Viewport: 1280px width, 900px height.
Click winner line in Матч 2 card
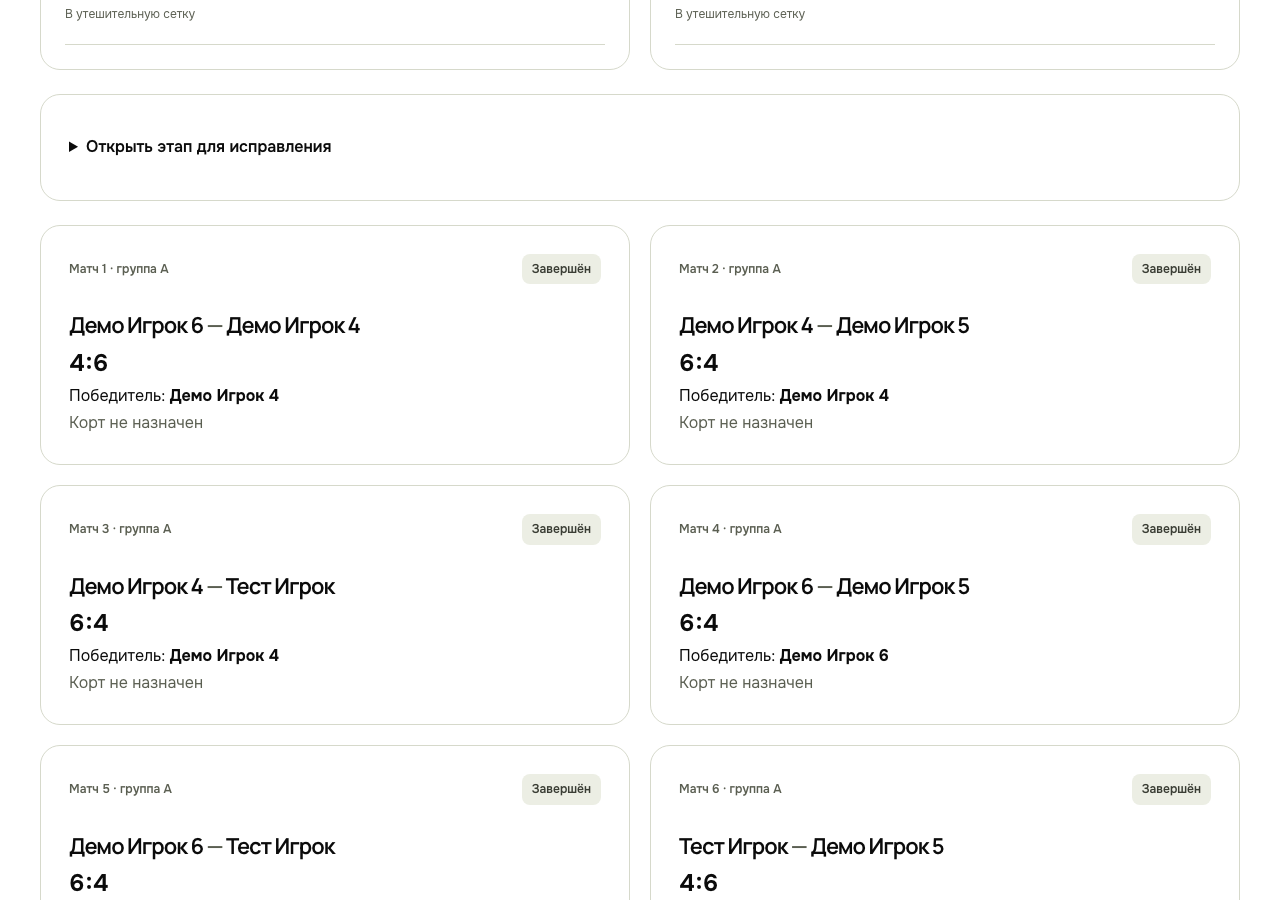click(784, 395)
